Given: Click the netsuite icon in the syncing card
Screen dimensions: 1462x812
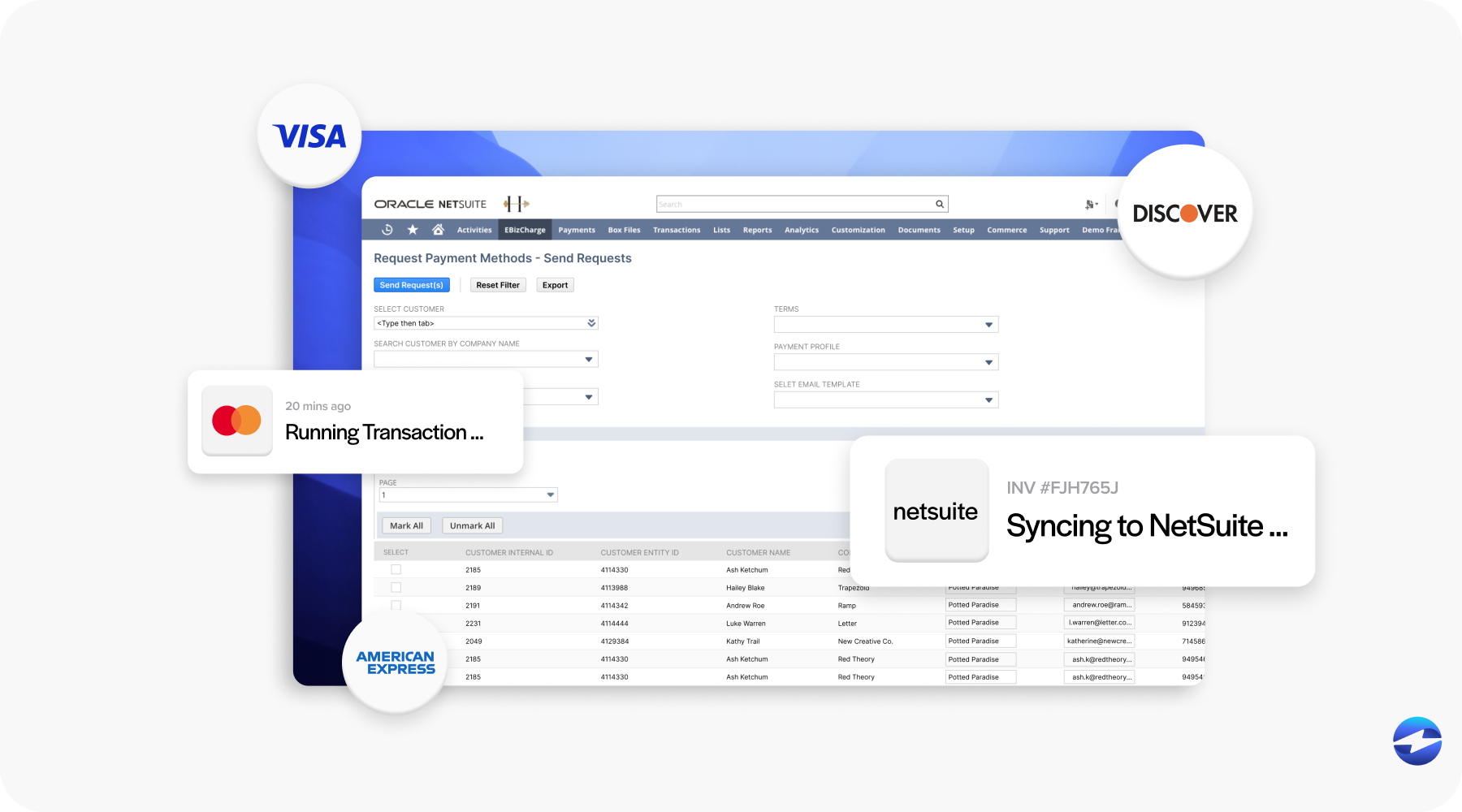Looking at the screenshot, I should point(936,510).
